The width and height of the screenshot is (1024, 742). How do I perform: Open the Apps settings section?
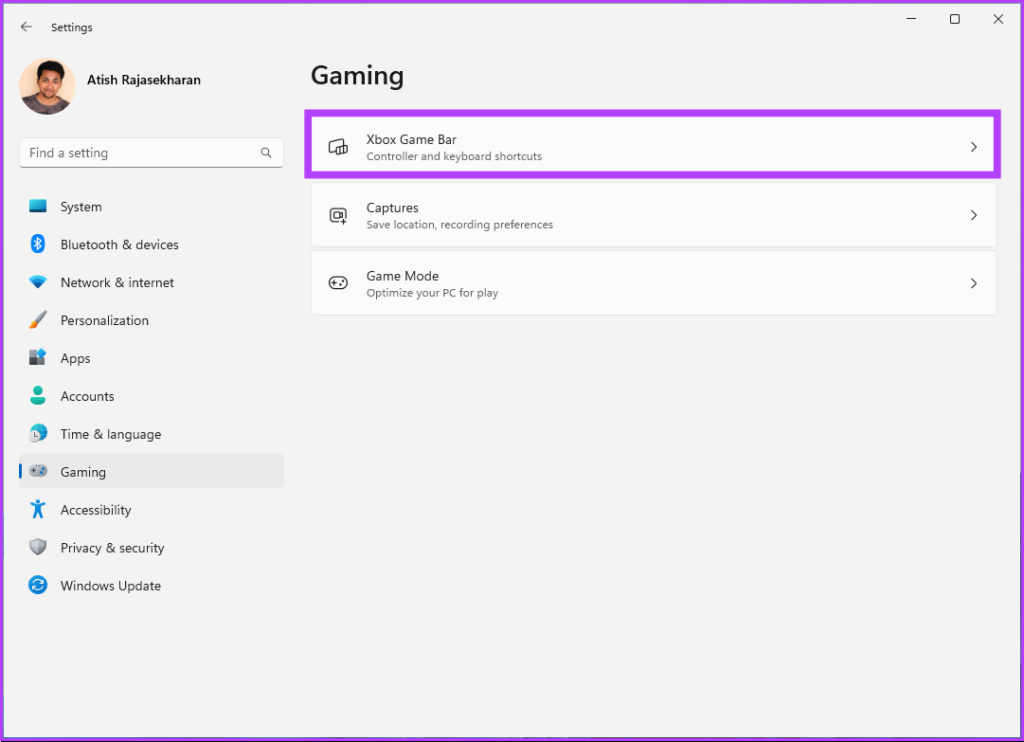[x=75, y=359]
